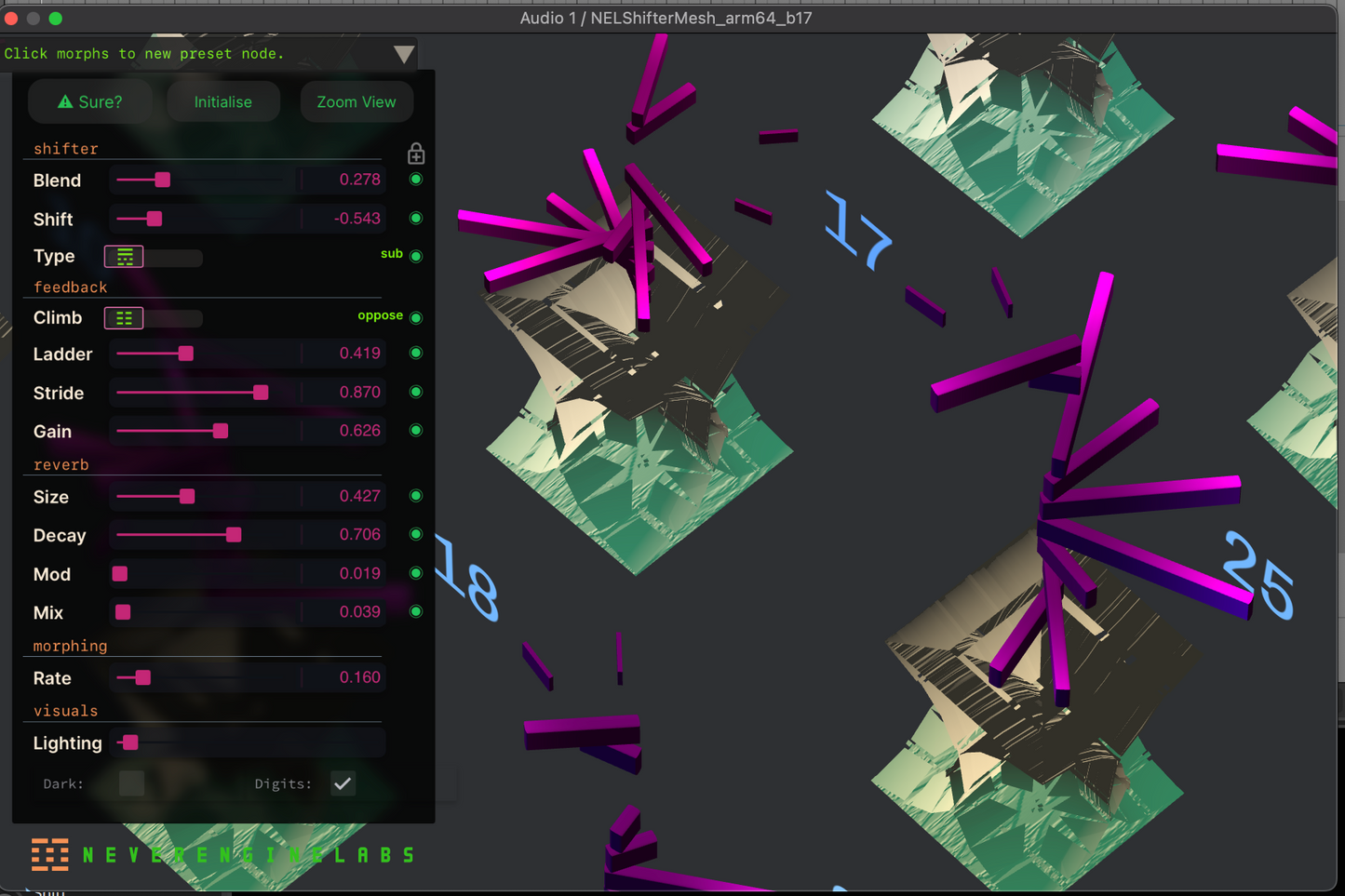
Task: Click the lock icon beside shifter section
Action: (x=416, y=154)
